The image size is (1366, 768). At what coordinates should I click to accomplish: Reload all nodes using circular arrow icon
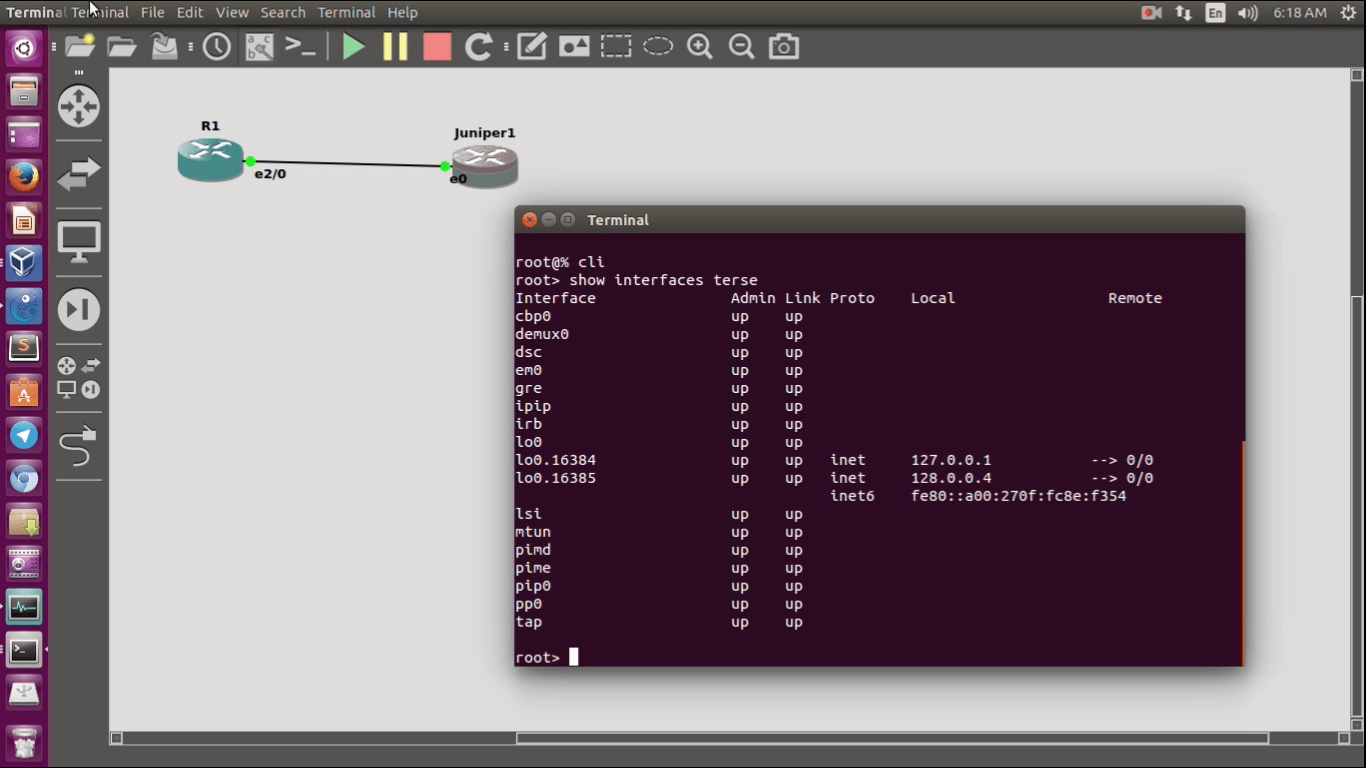pos(479,47)
